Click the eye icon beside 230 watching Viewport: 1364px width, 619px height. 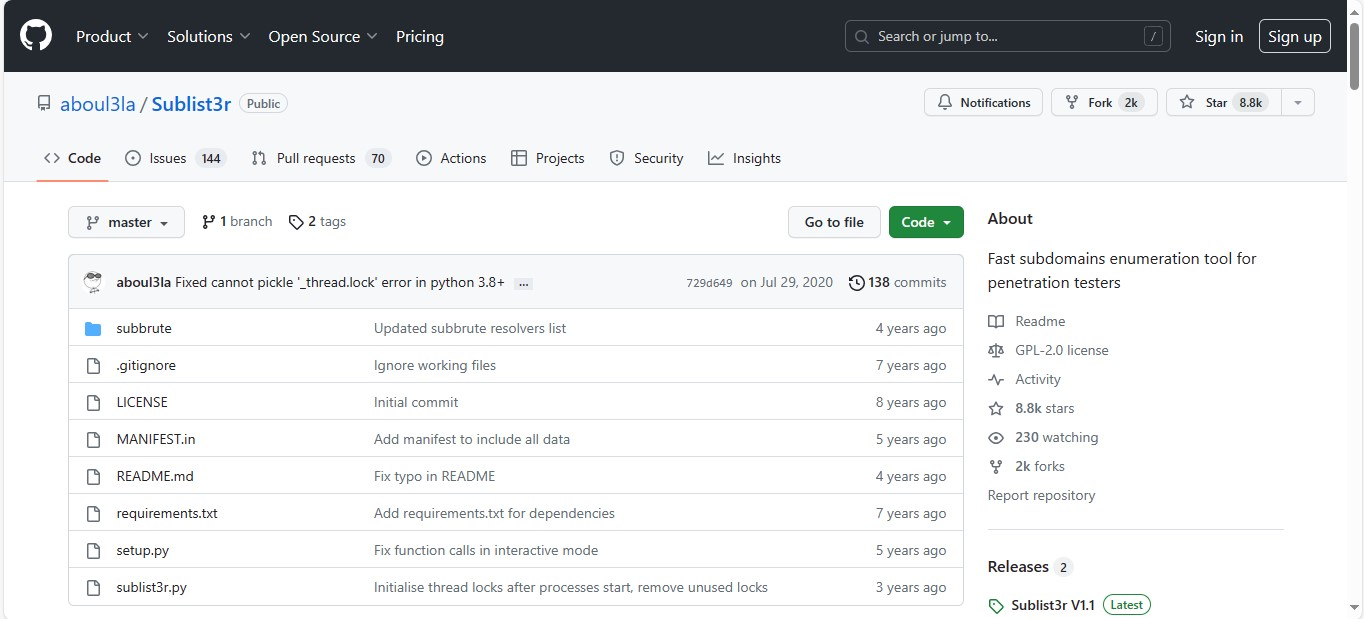tap(996, 437)
